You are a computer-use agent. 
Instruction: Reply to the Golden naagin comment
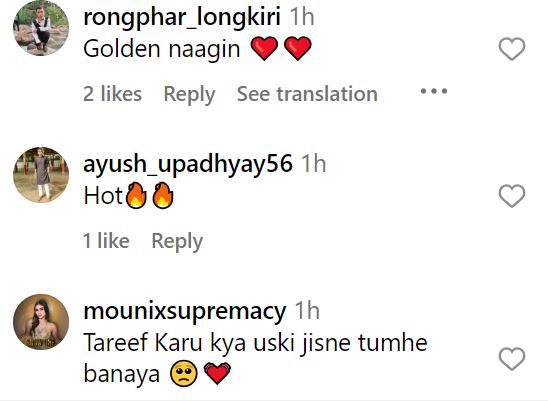pos(189,94)
